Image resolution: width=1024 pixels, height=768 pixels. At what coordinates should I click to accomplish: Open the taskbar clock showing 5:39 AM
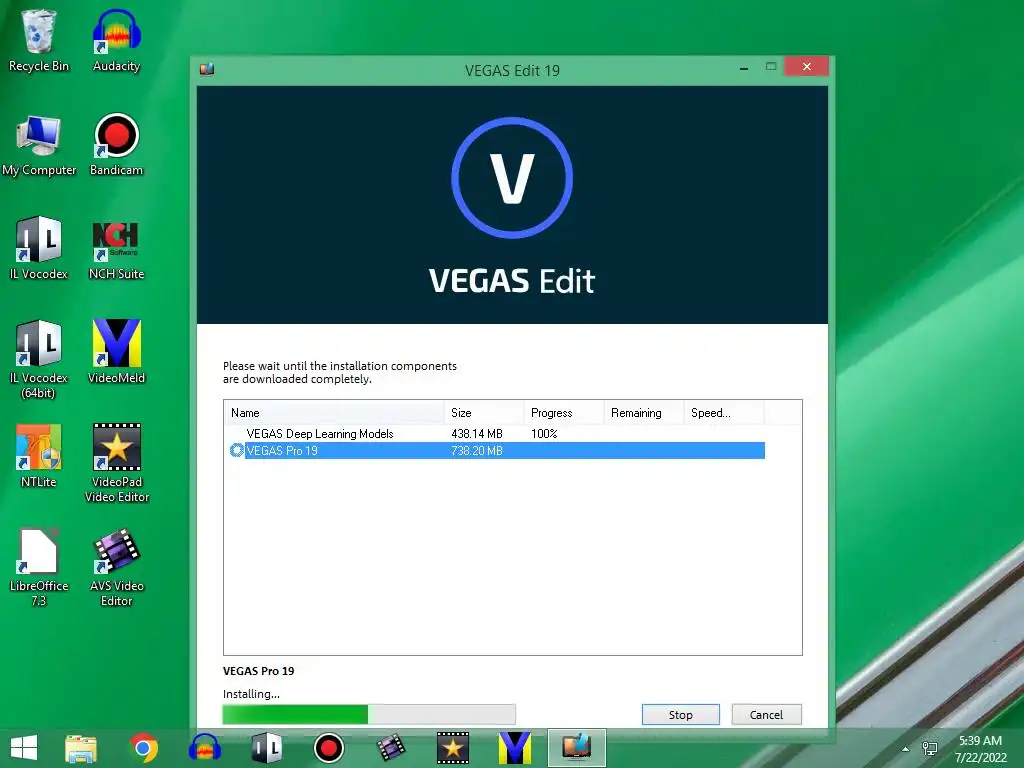[980, 749]
